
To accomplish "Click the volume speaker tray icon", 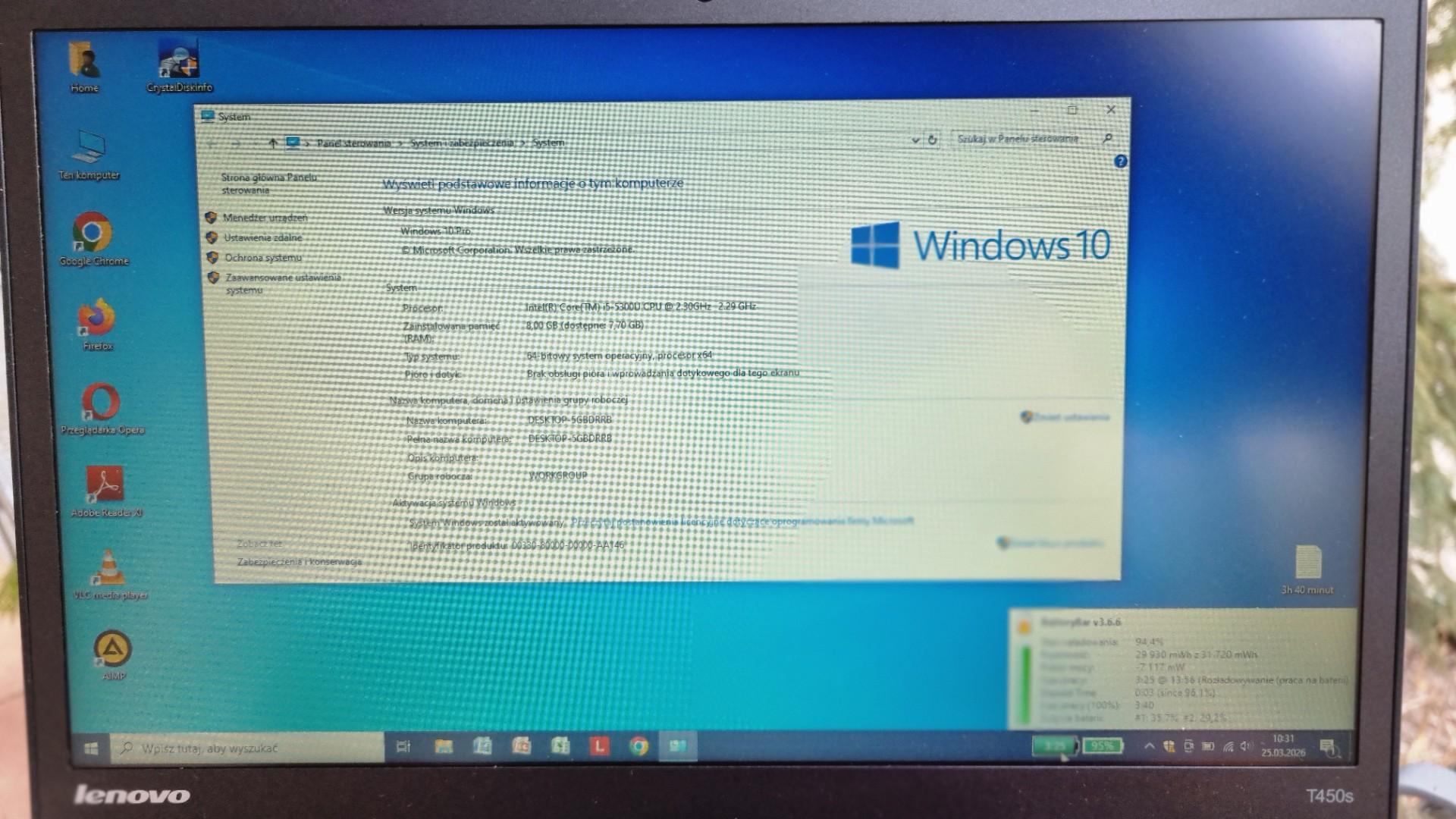I will [x=1247, y=747].
